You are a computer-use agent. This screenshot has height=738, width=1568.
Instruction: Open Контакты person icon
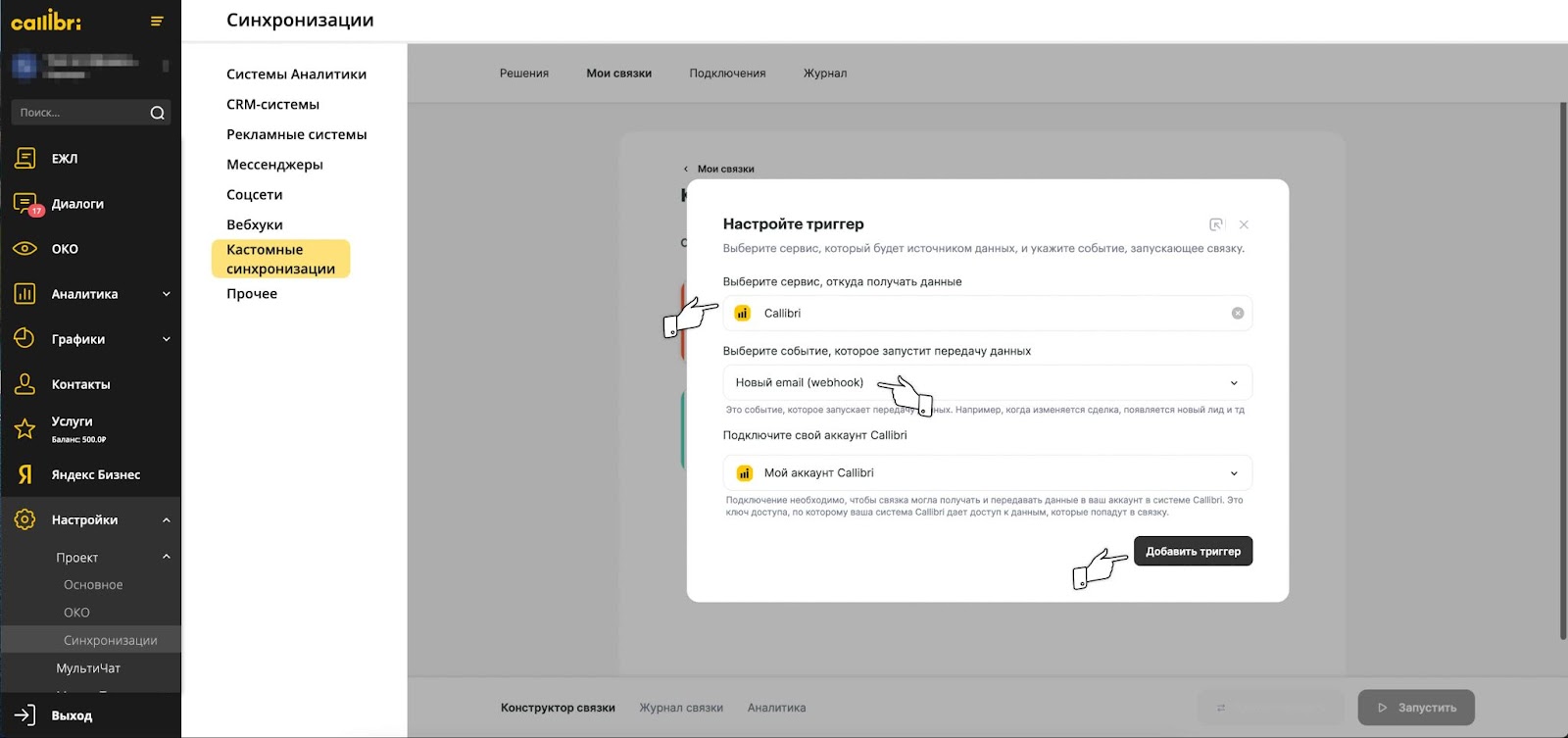click(25, 384)
